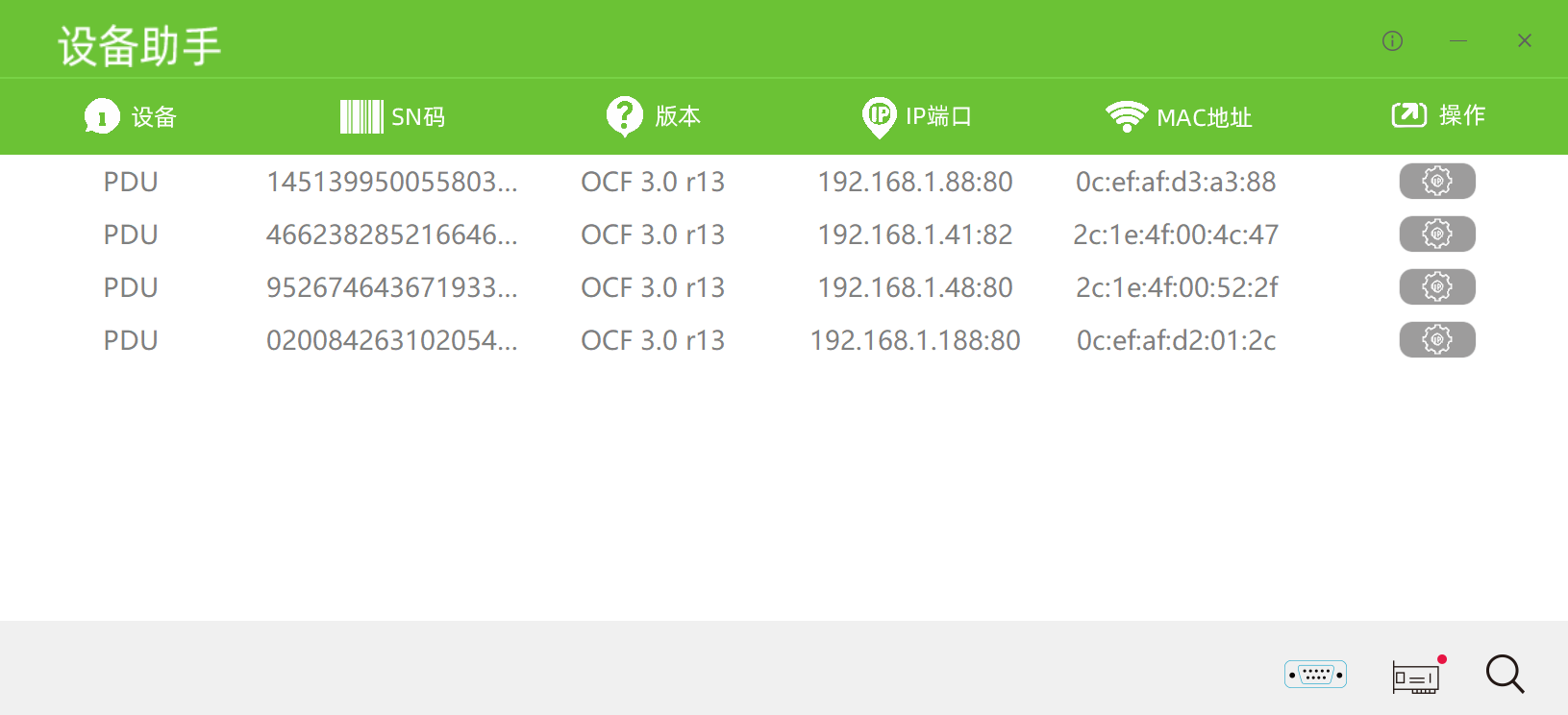Click the network card icon with red dot
Screen dimensions: 1568x715
1419,675
